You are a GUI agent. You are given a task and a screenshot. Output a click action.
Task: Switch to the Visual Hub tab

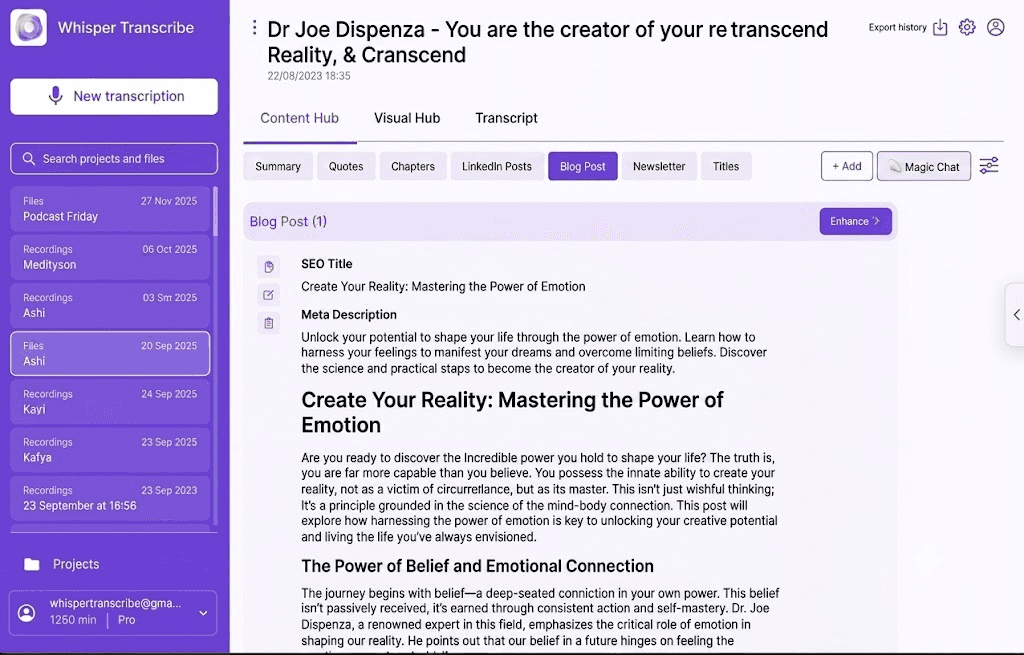(x=407, y=118)
